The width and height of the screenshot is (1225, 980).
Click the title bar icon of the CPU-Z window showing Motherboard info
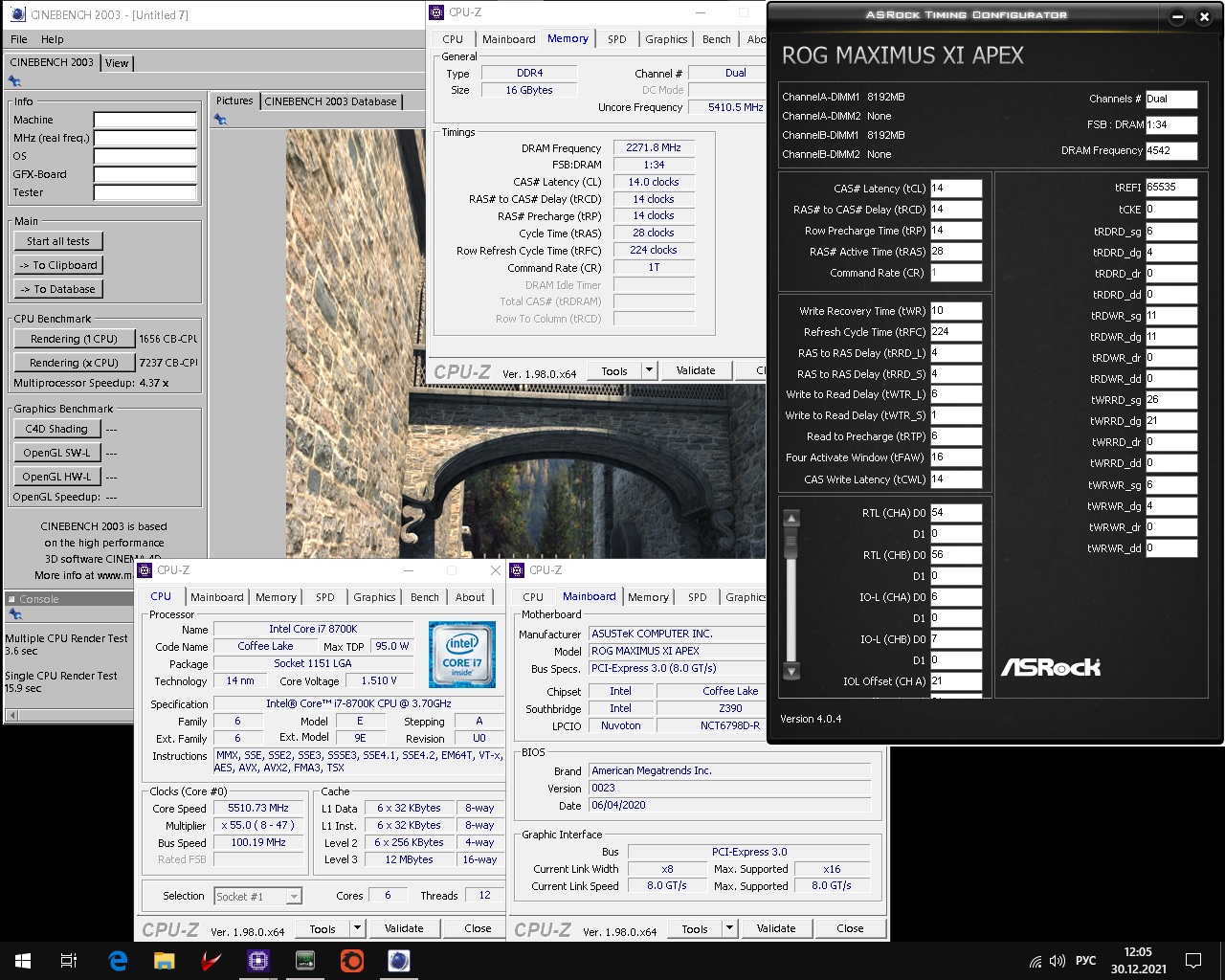[518, 570]
